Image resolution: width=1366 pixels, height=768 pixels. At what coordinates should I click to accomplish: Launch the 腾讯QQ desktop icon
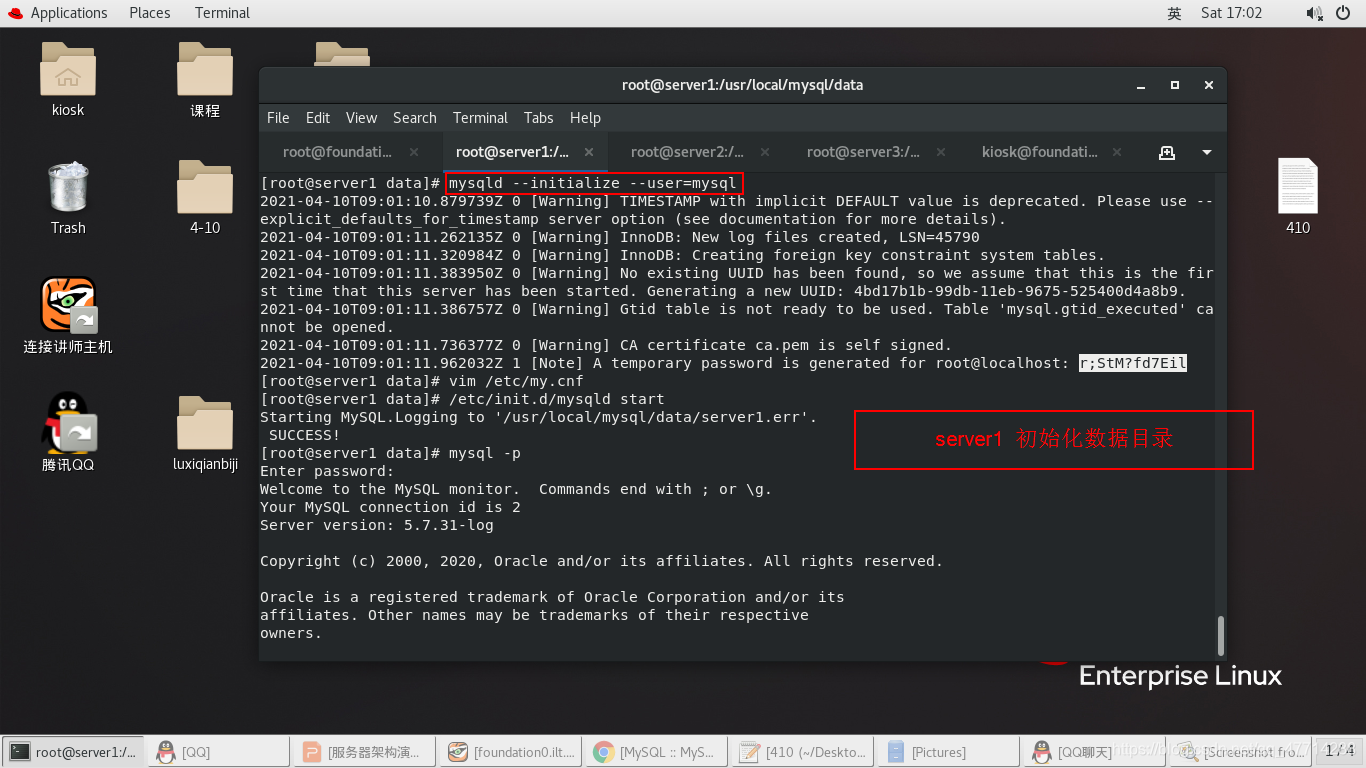coord(68,422)
